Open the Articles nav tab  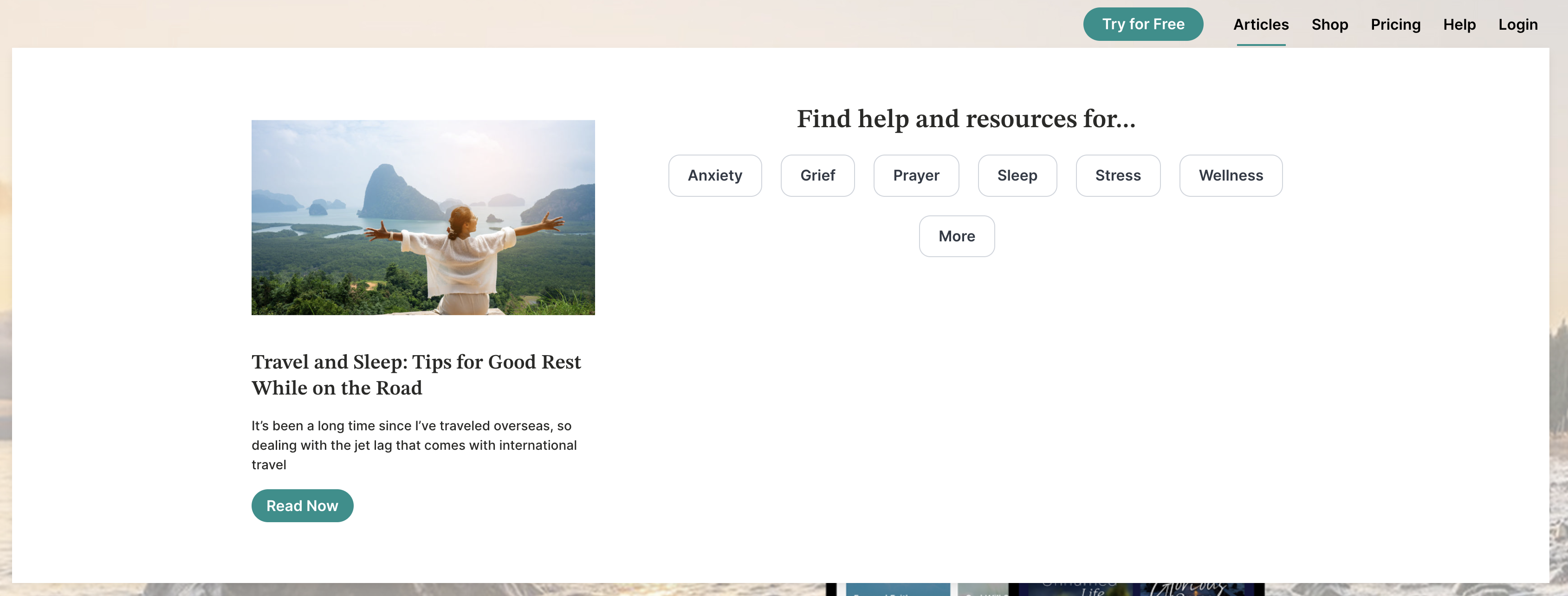tap(1261, 24)
